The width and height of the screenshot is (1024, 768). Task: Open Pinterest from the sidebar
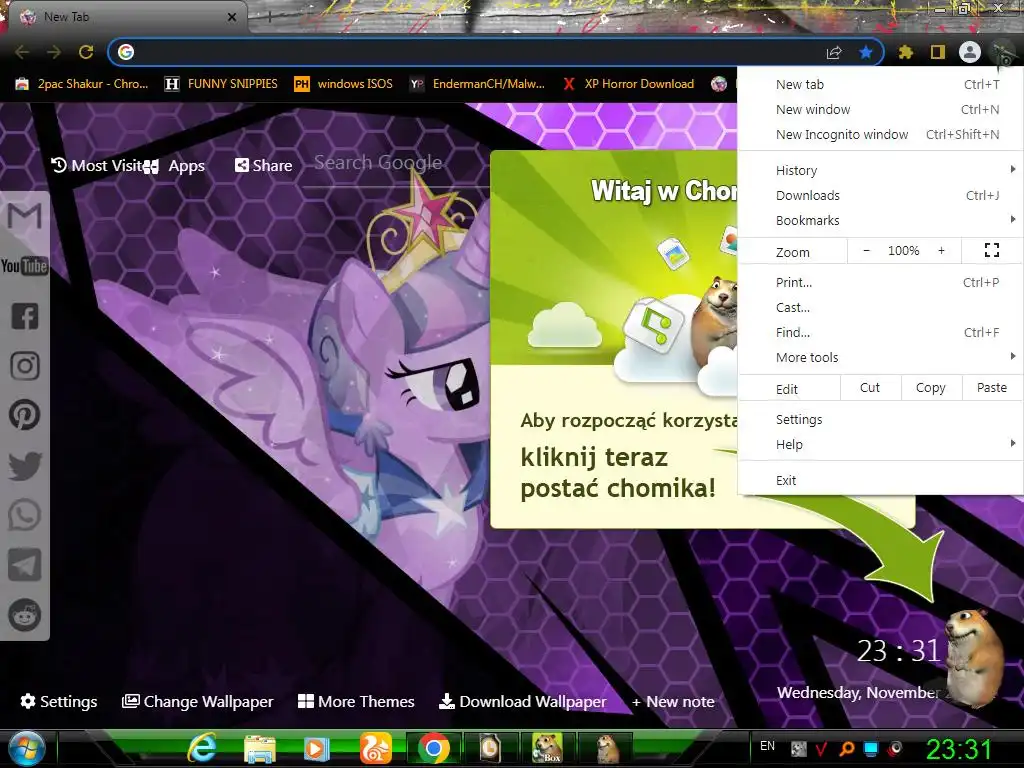pos(25,415)
